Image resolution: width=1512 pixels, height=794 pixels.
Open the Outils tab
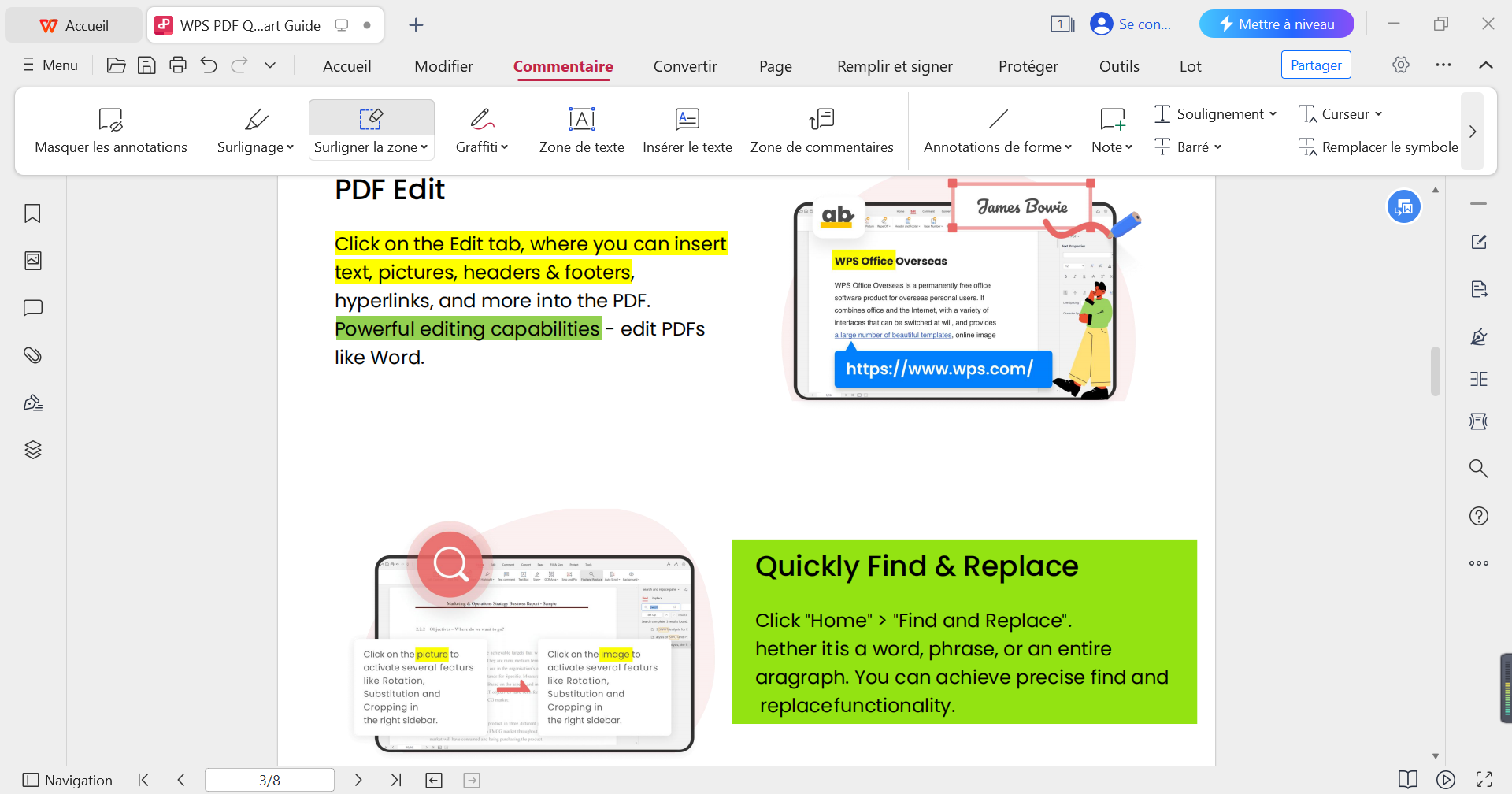coord(1119,66)
